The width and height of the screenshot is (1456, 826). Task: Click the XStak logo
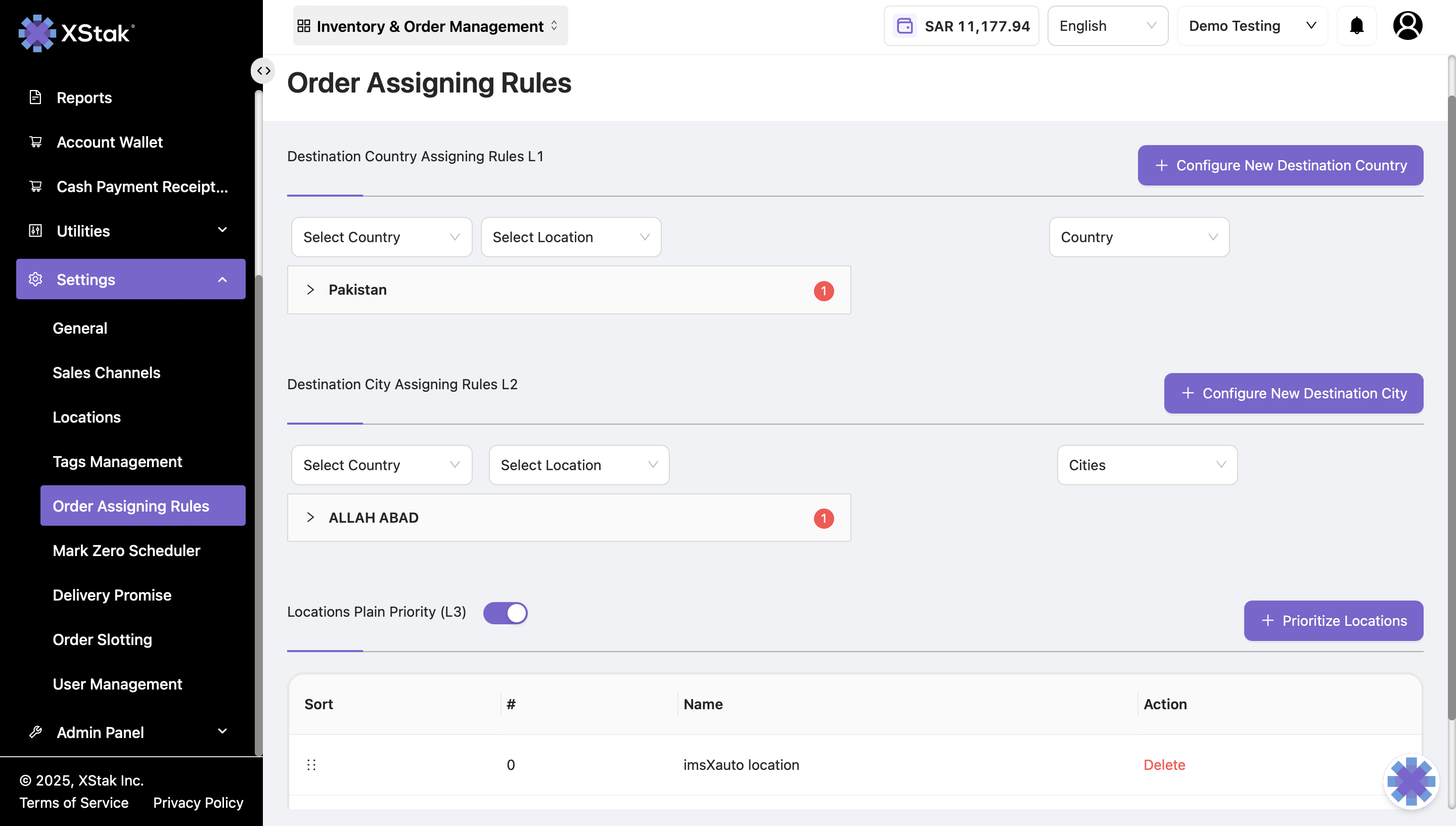(x=76, y=33)
